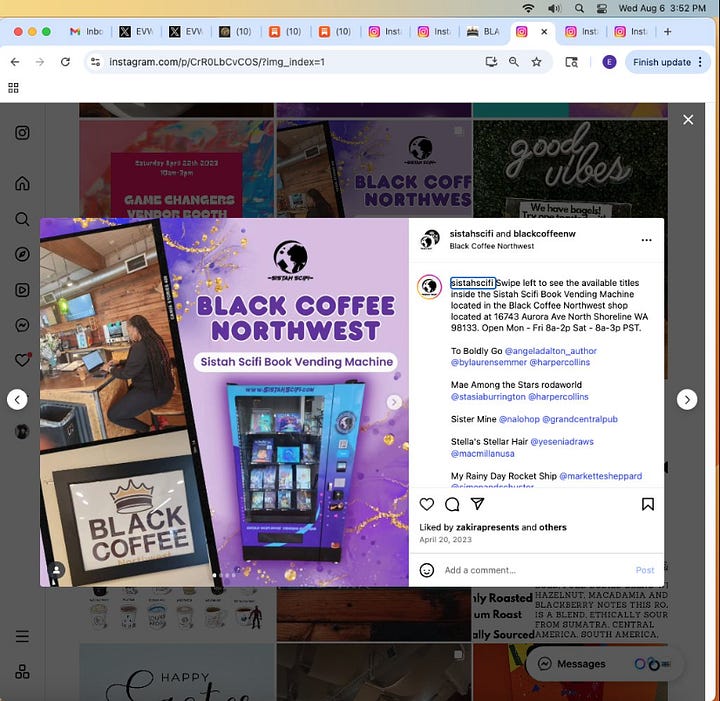Open @grandcentralpub mention
The height and width of the screenshot is (701, 720).
(580, 419)
